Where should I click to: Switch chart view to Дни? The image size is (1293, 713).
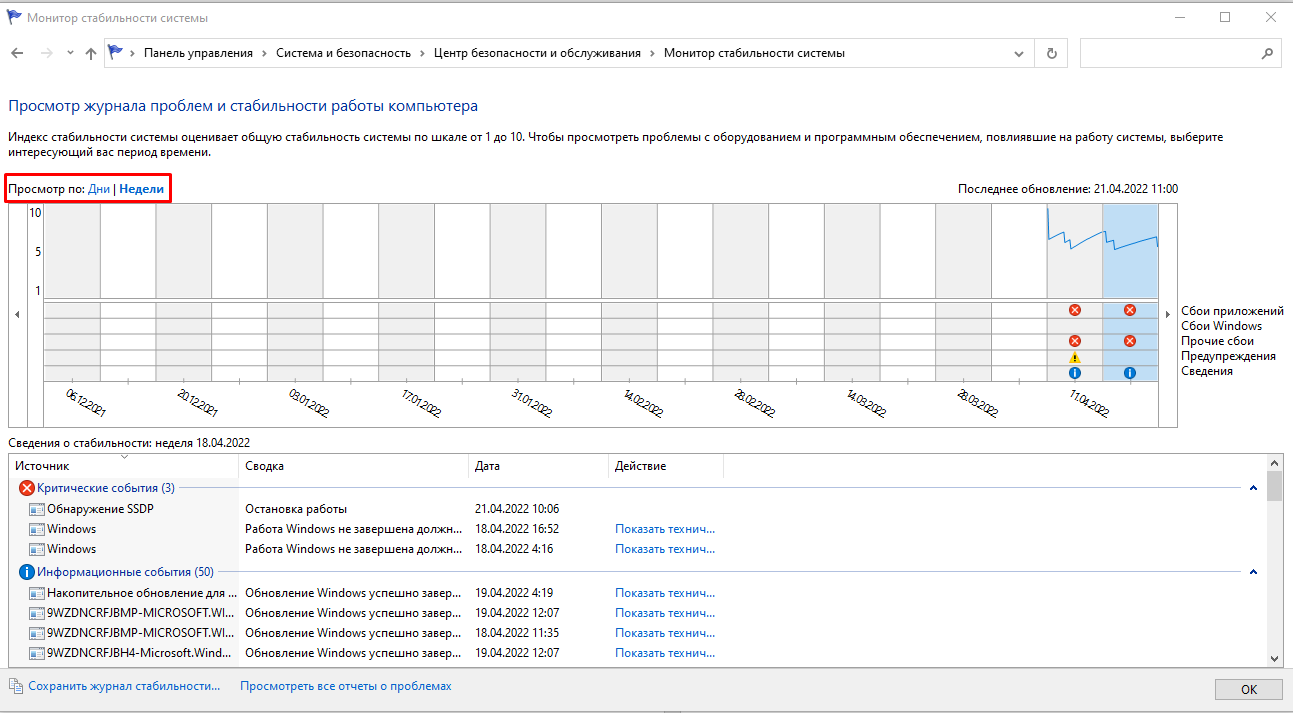click(x=99, y=188)
